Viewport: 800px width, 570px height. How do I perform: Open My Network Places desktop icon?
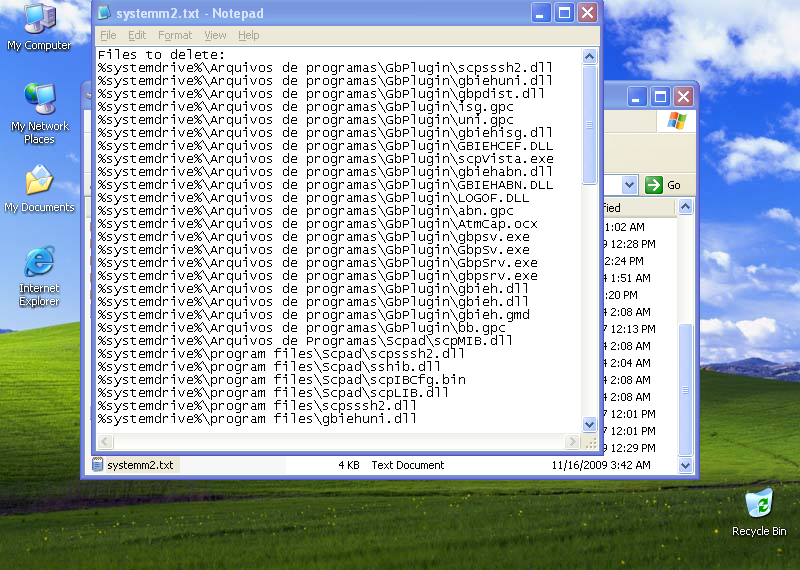point(39,113)
